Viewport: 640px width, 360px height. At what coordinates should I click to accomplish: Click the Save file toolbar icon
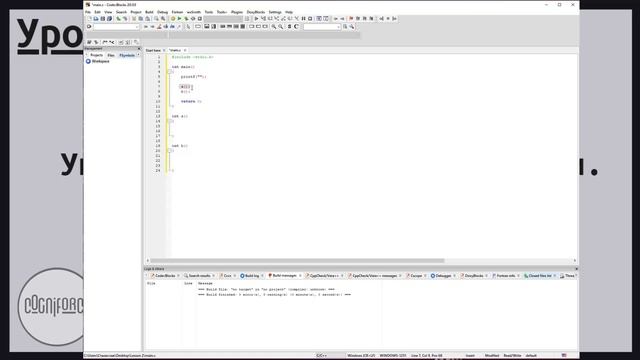[103, 19]
